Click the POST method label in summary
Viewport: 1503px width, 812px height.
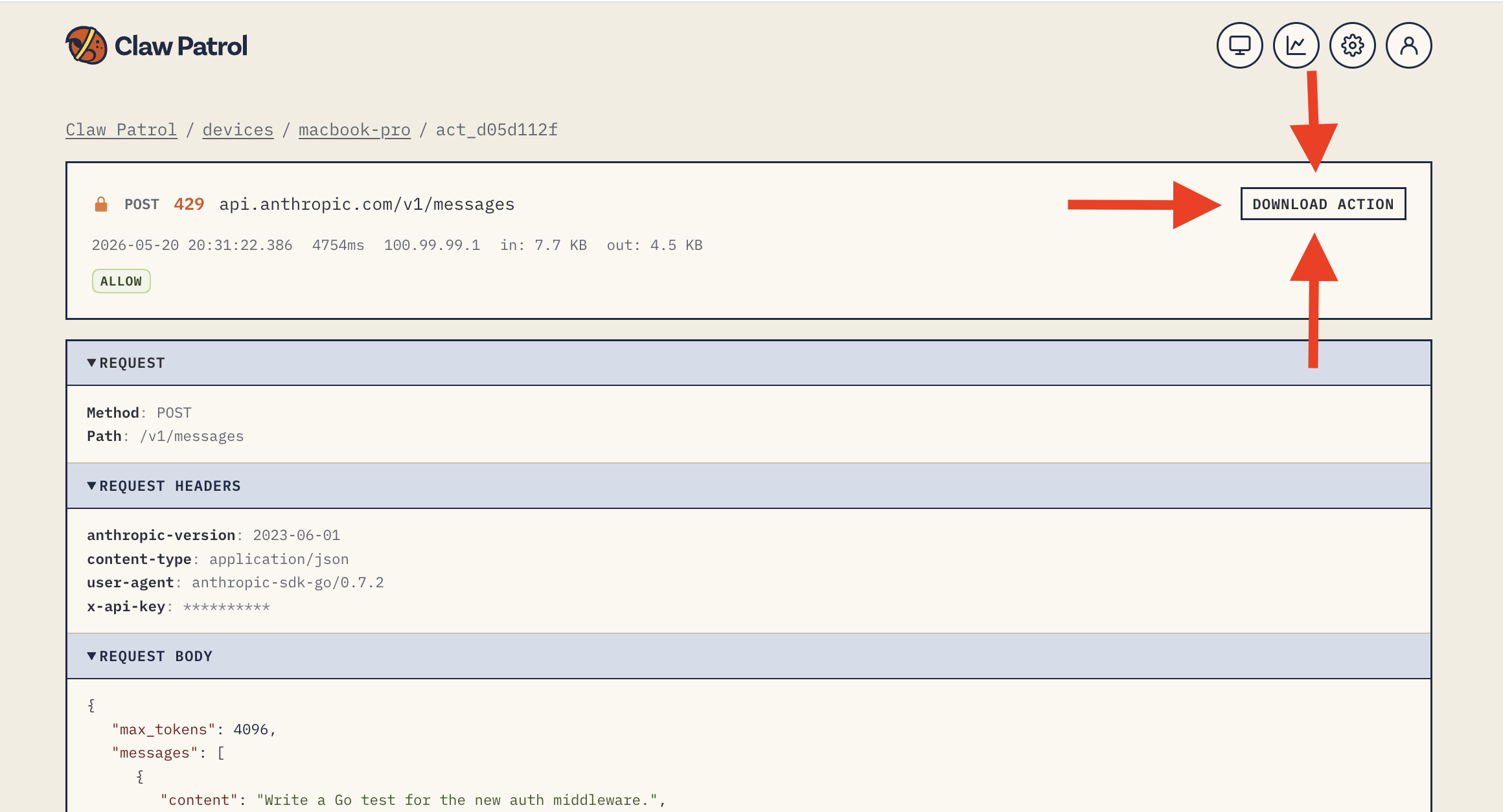tap(142, 205)
